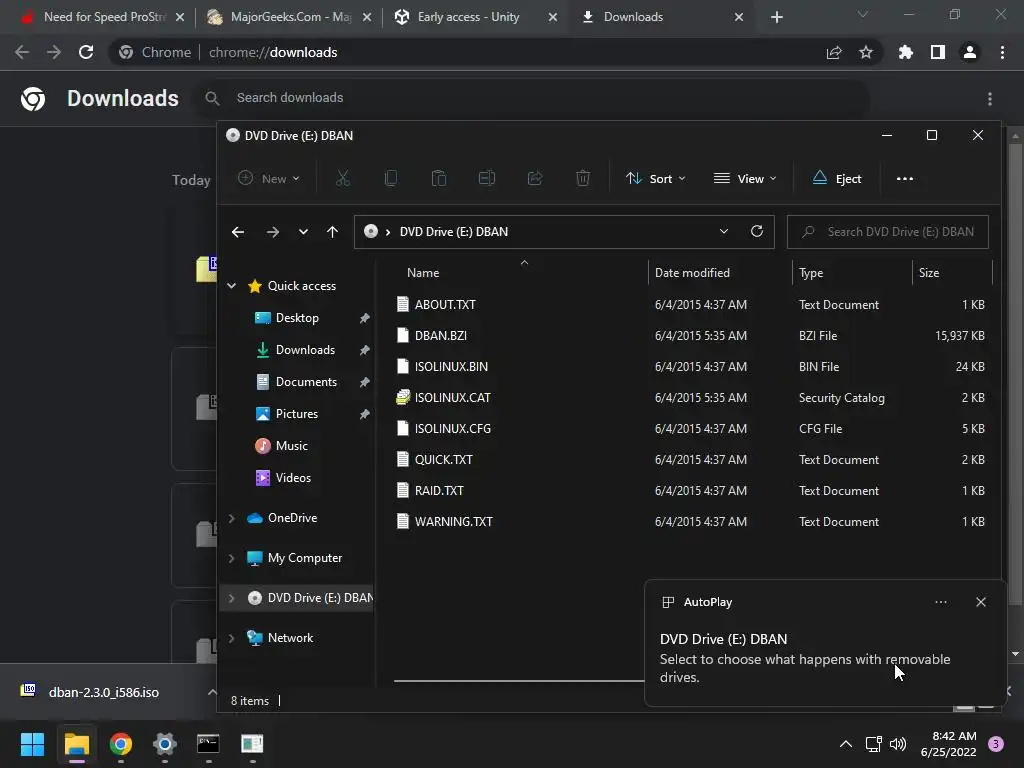This screenshot has width=1024, height=768.
Task: Click the Rename icon in Explorer toolbar
Action: [x=487, y=178]
